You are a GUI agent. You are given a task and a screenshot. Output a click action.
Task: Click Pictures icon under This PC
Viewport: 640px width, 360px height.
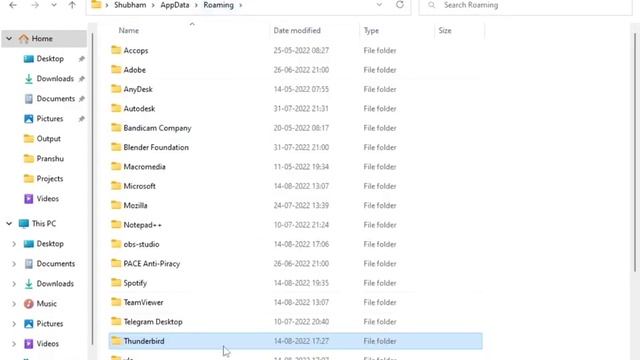pos(29,324)
